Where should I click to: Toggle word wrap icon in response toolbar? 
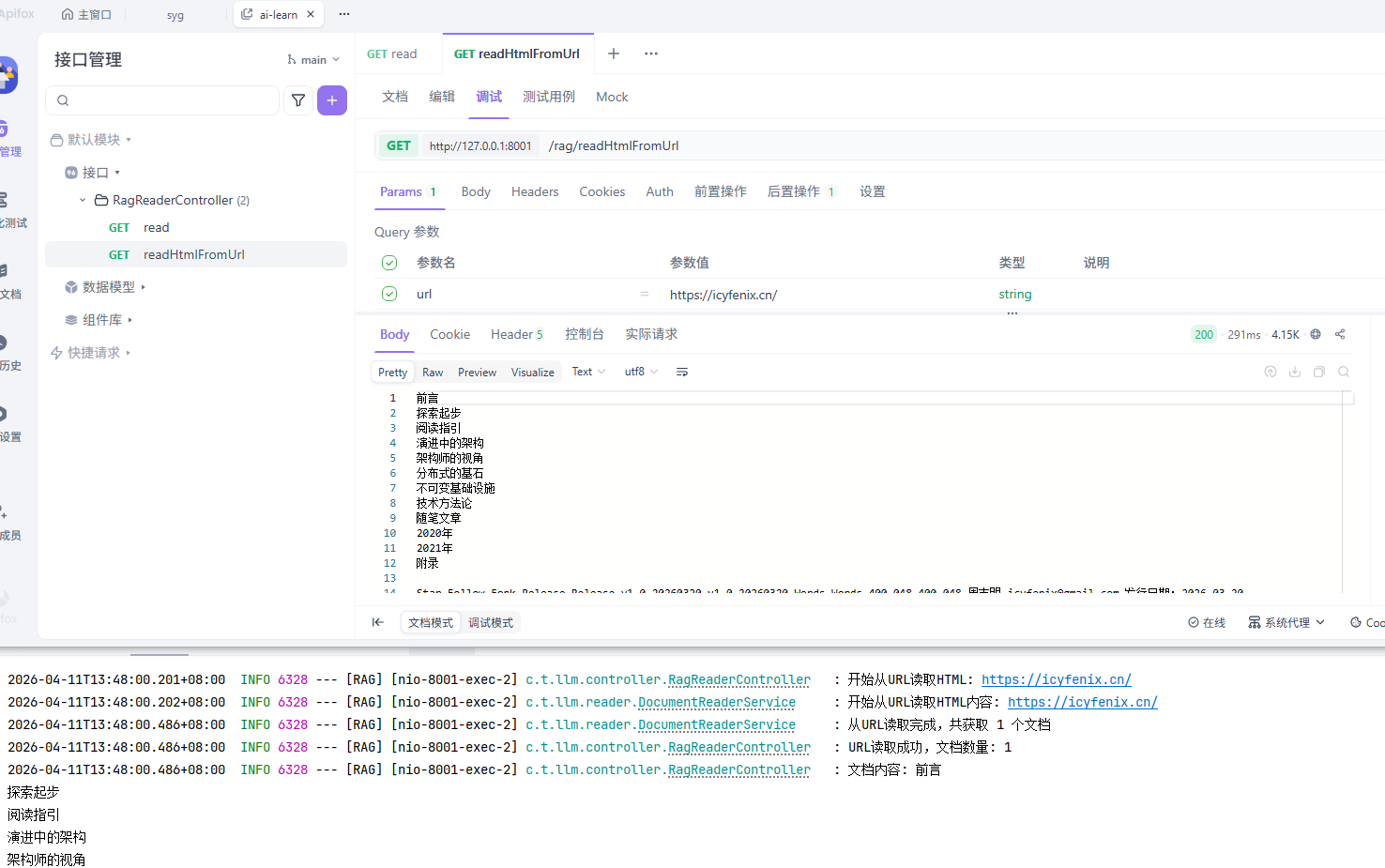click(x=682, y=373)
